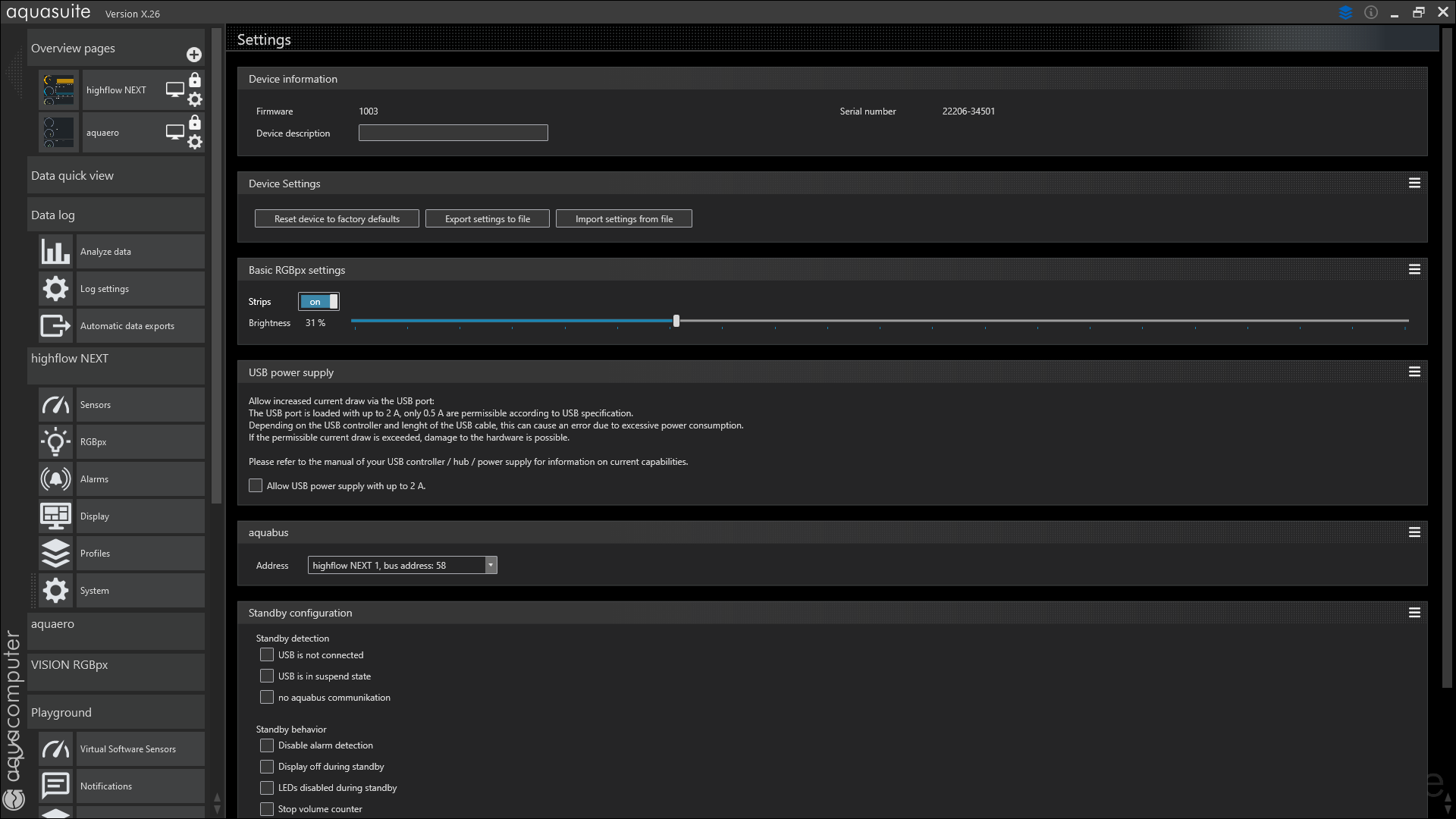Expand the aquaero device section
Image resolution: width=1456 pixels, height=819 pixels.
[116, 631]
